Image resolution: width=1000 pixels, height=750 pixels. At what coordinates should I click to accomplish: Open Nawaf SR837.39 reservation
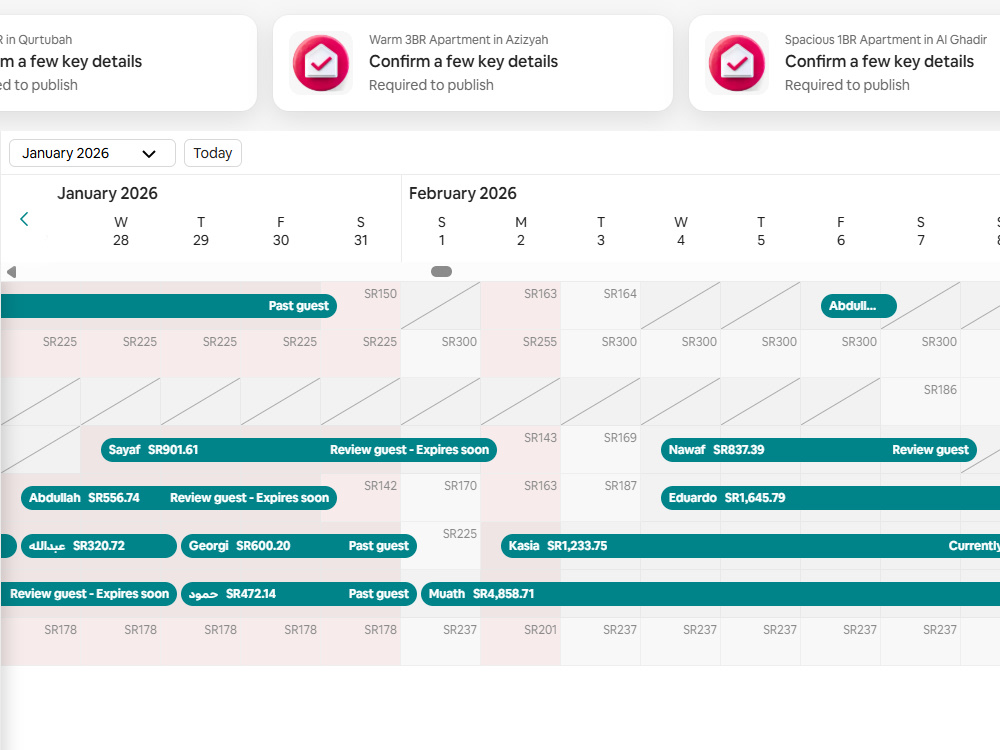coord(819,450)
